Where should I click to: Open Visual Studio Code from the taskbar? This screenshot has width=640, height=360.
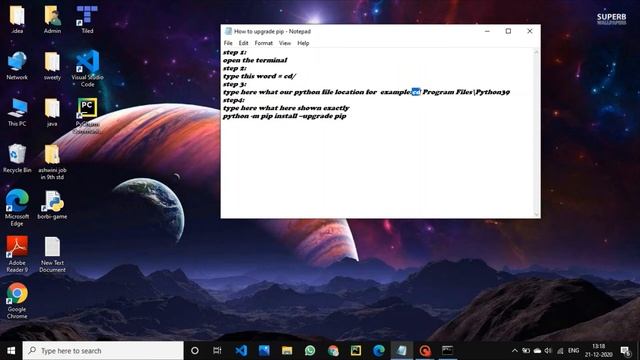(x=241, y=351)
